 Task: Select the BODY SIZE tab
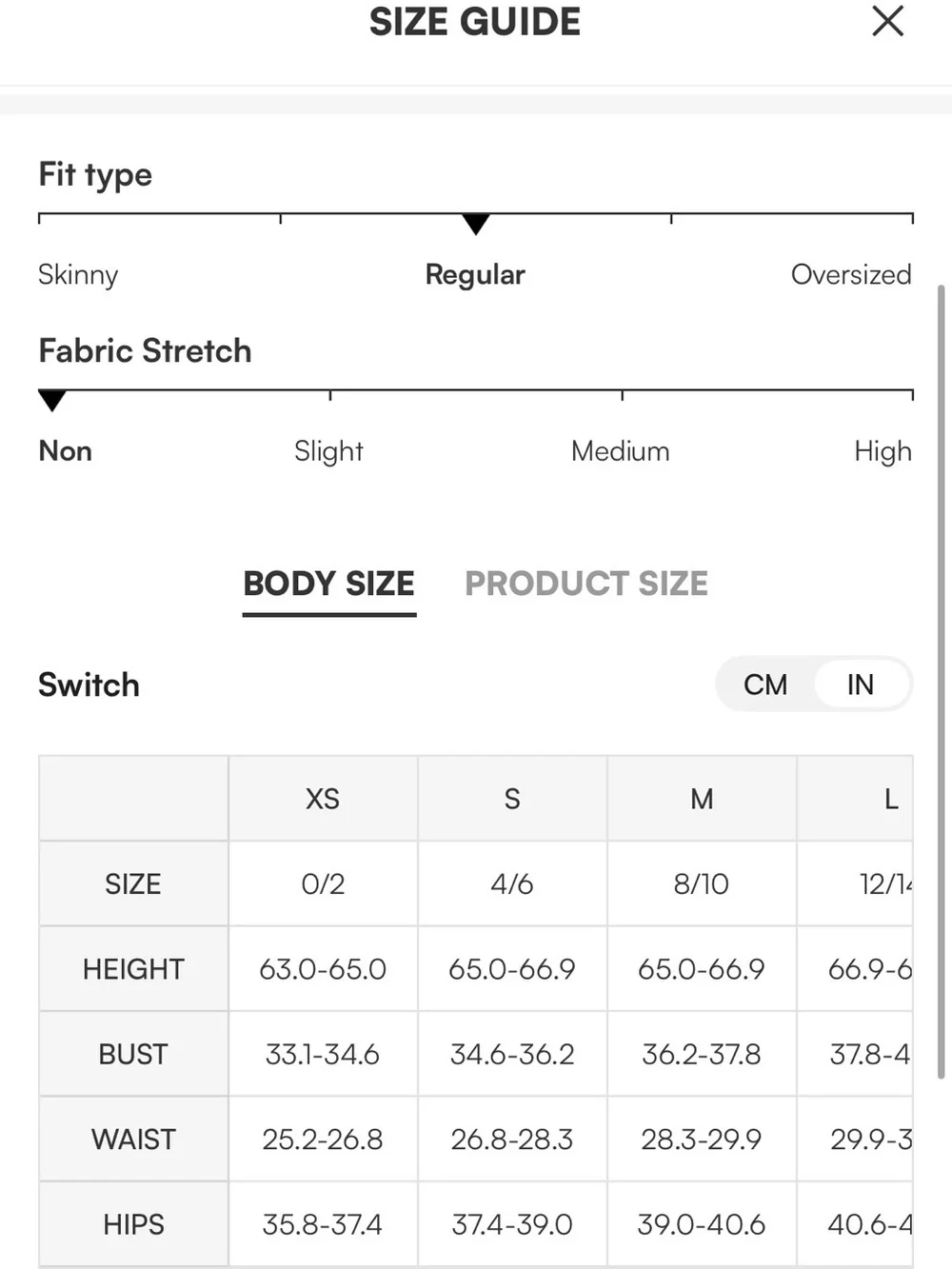click(x=329, y=584)
